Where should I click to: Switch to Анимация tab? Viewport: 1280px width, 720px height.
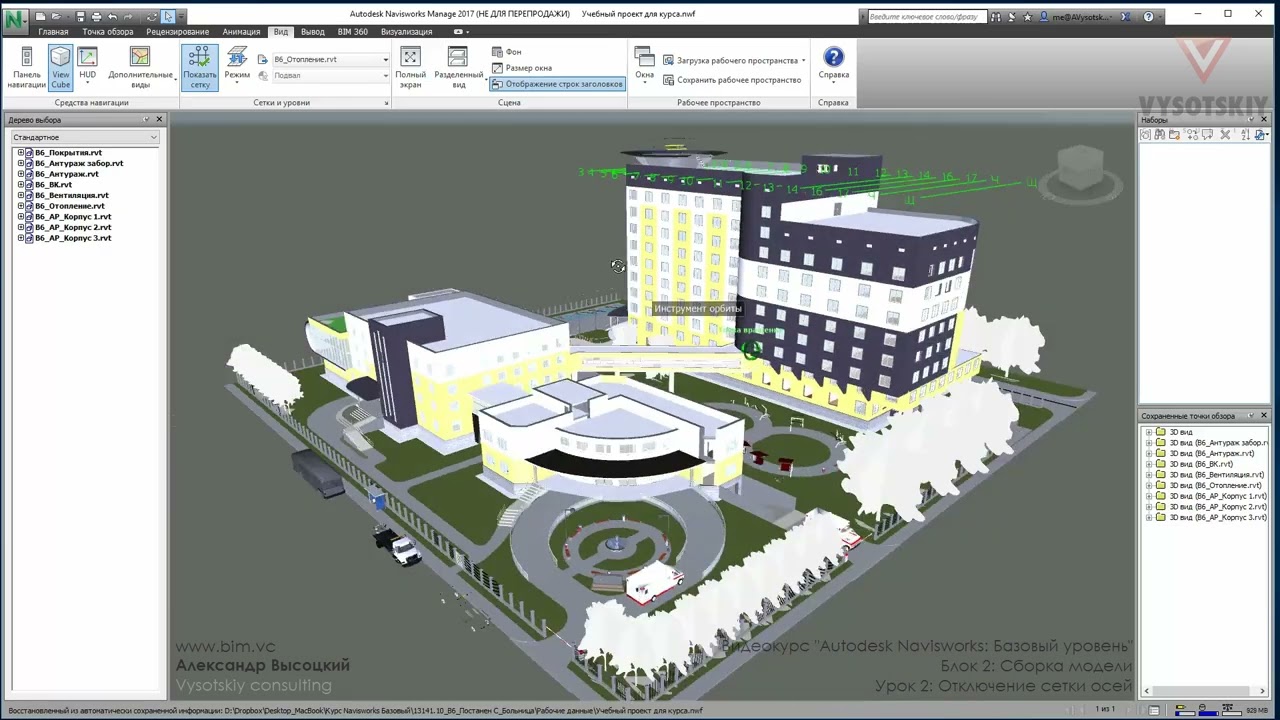coord(241,32)
